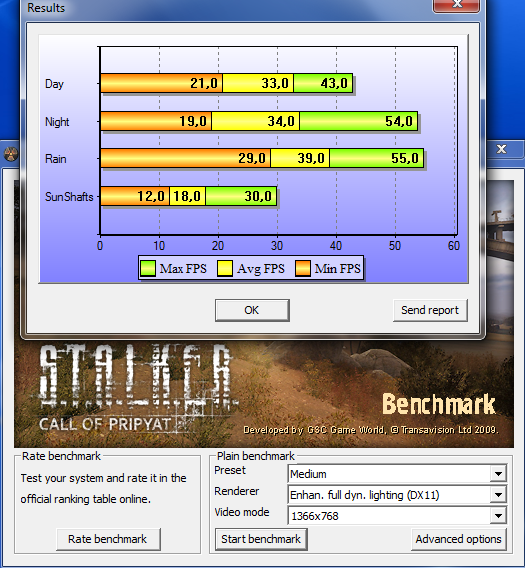The width and height of the screenshot is (525, 568).
Task: Click the Start benchmark button
Action: pos(261,539)
